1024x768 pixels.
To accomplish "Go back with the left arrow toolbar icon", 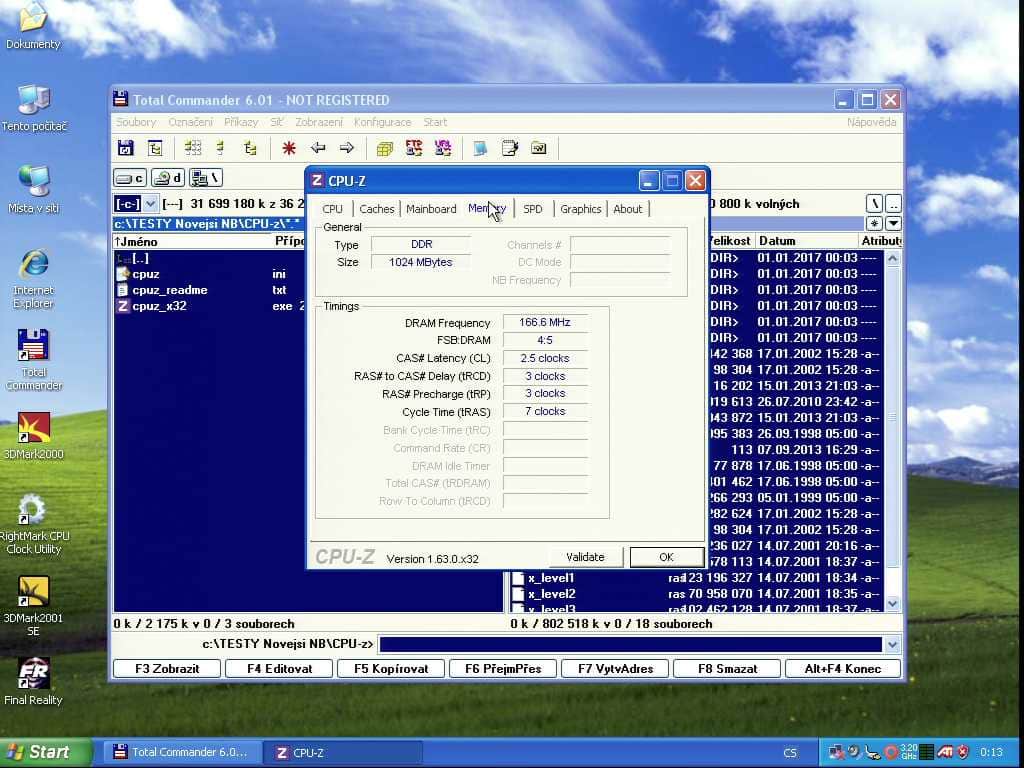I will 318,148.
